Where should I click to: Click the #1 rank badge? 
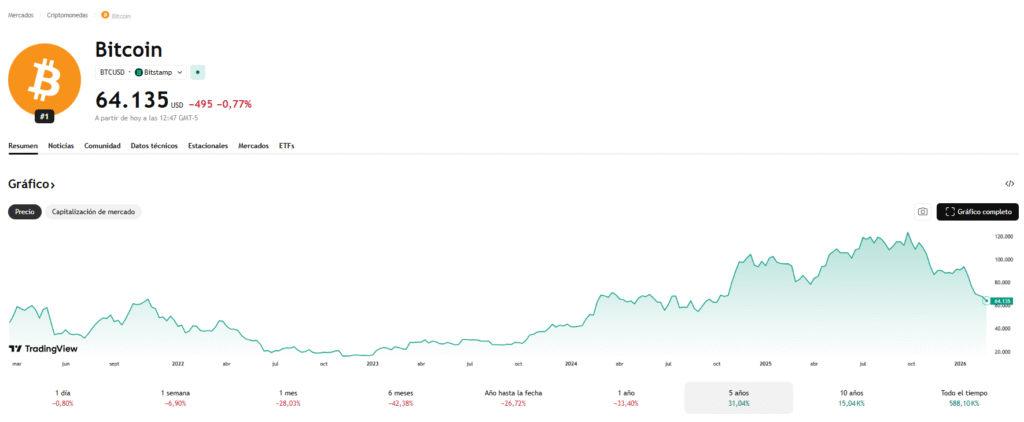(x=44, y=117)
